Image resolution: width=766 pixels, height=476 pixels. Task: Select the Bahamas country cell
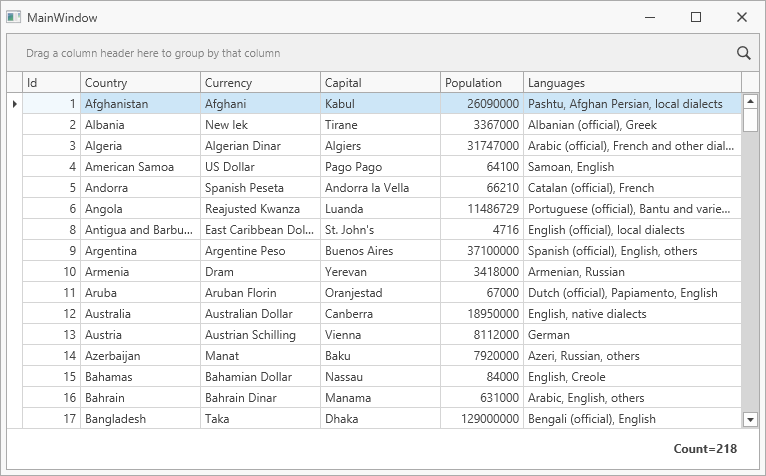[140, 377]
